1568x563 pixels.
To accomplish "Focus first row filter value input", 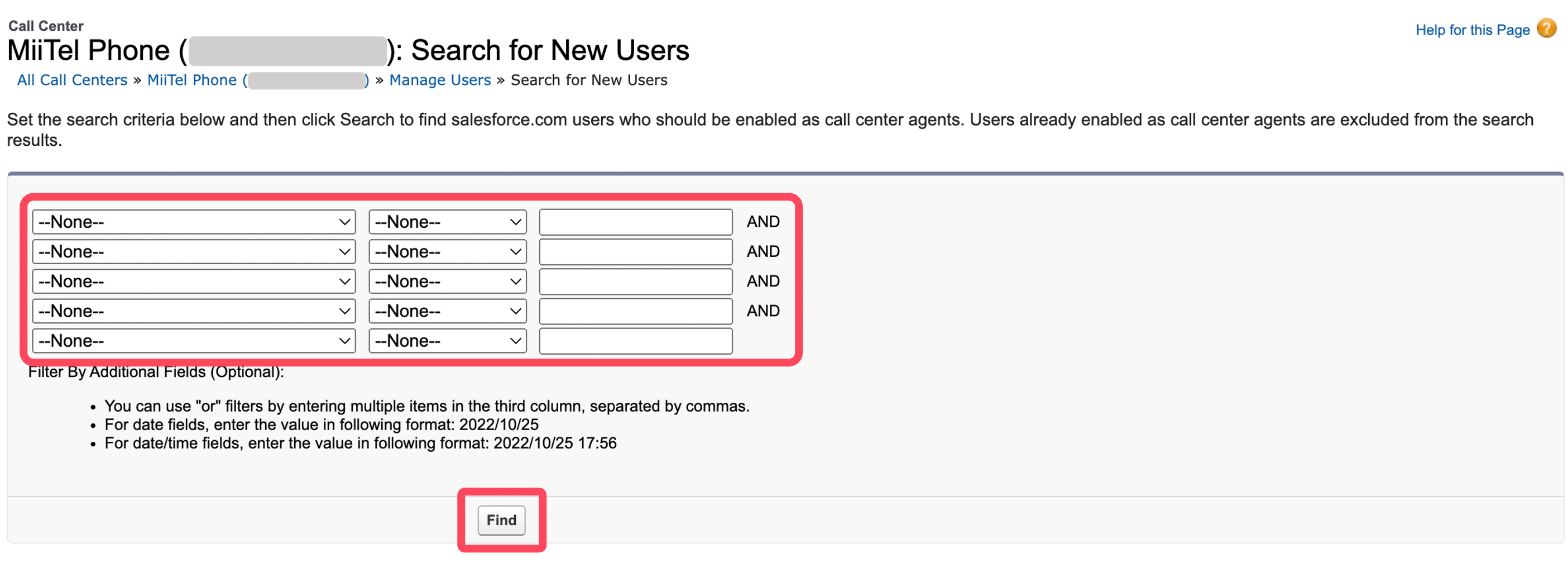I will [x=635, y=222].
